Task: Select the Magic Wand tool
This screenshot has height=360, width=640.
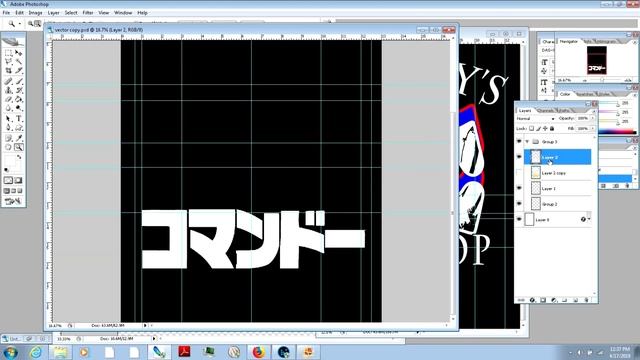Action: [x=18, y=62]
